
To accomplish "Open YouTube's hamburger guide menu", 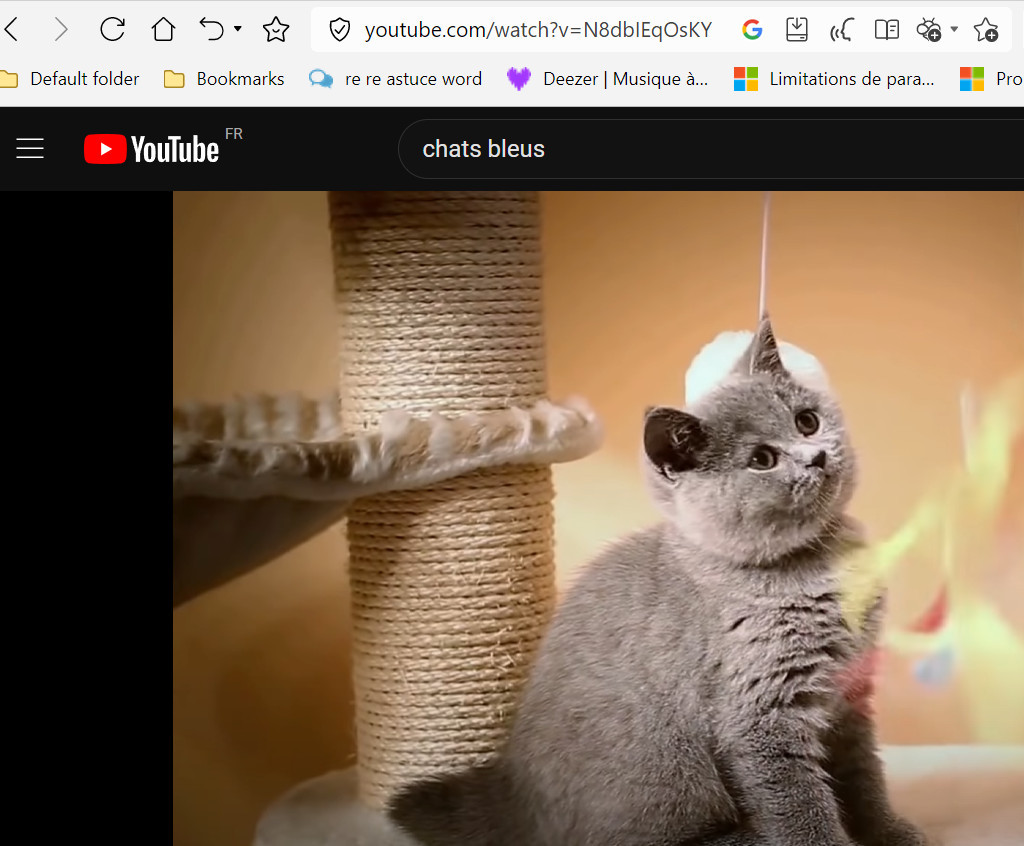I will pos(30,149).
